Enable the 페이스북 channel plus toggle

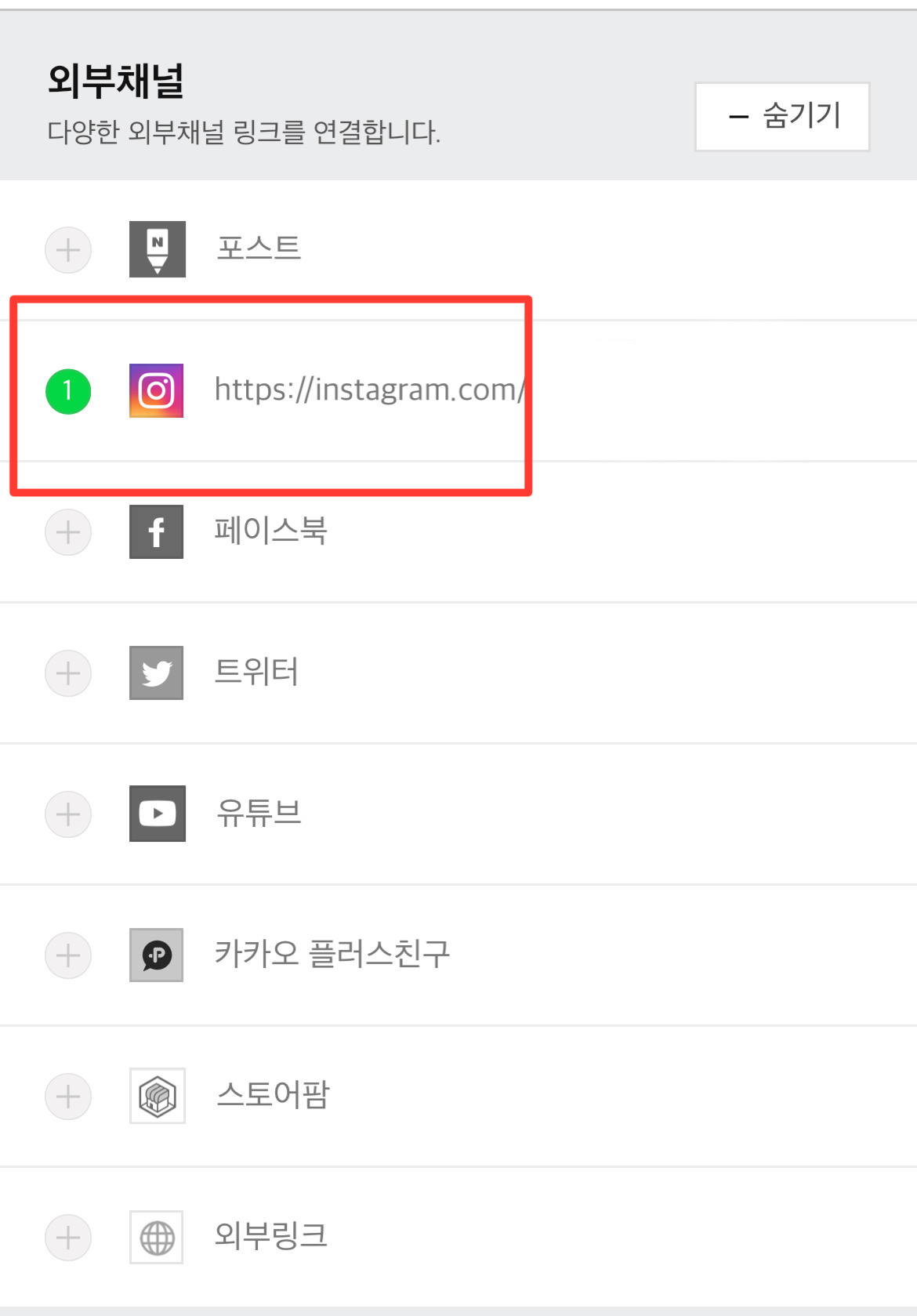[68, 532]
